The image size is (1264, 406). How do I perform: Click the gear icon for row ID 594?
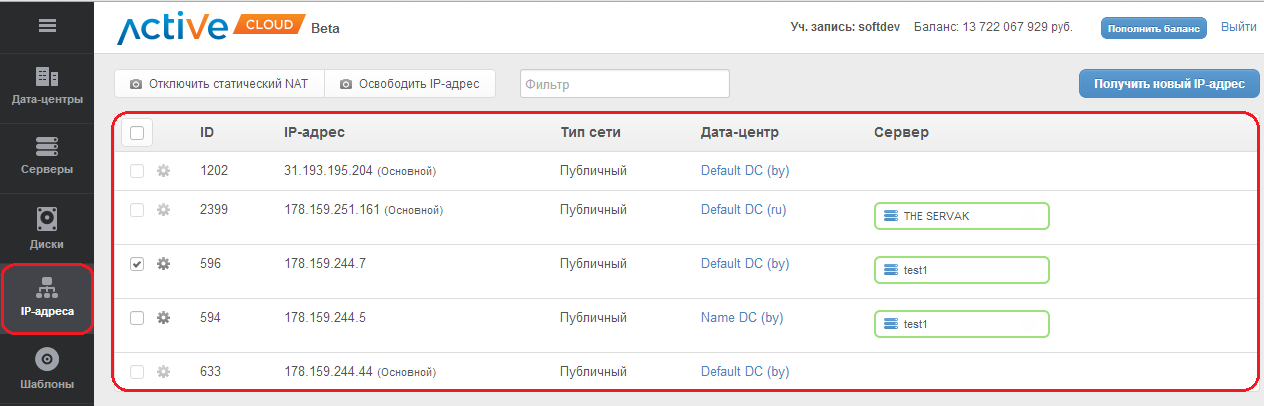tap(164, 318)
